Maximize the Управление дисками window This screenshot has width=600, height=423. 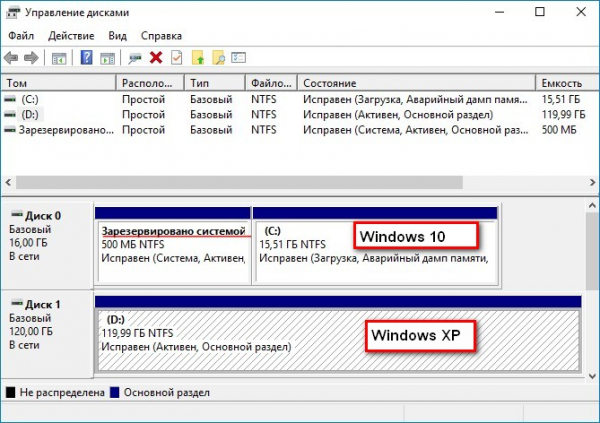click(540, 12)
